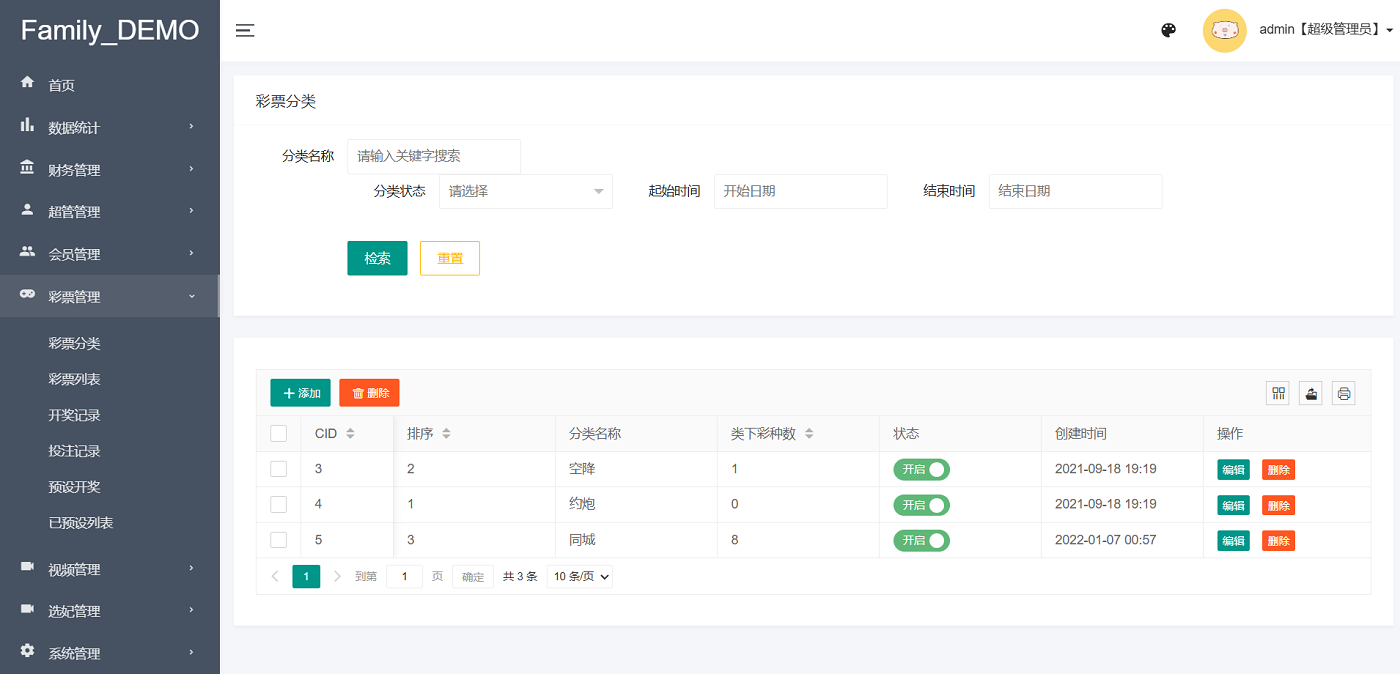Click the export table icon
Screen dimensions: 1400x674
(1311, 393)
